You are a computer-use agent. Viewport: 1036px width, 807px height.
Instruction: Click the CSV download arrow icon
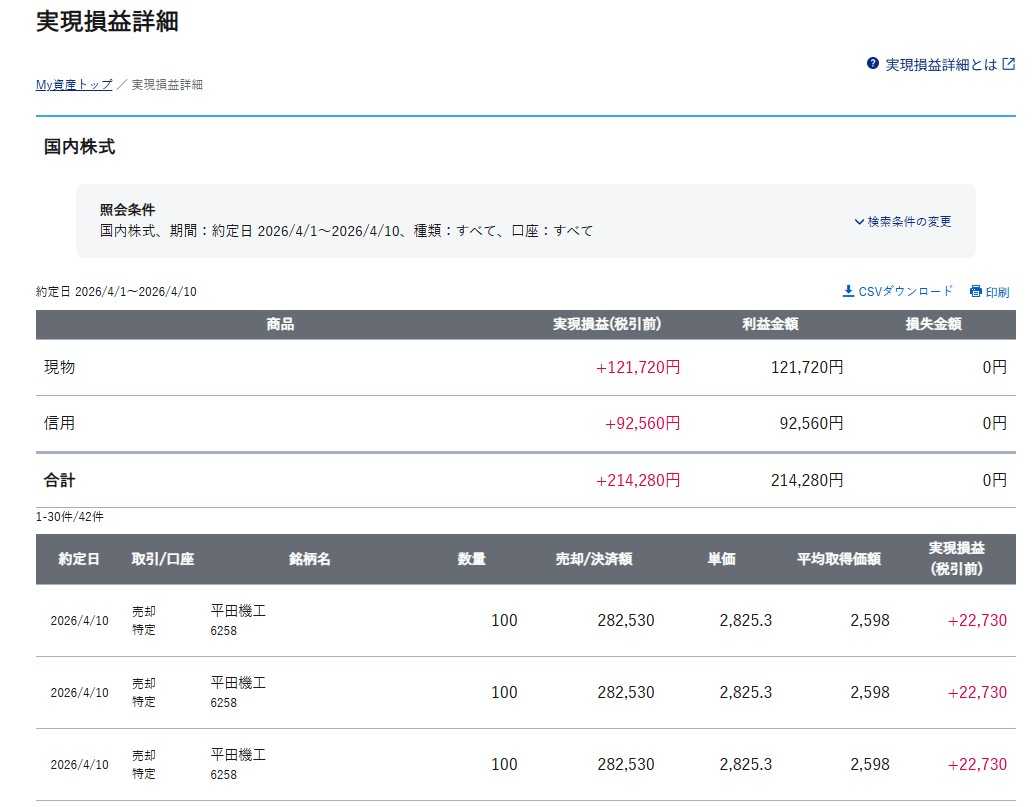coord(848,291)
